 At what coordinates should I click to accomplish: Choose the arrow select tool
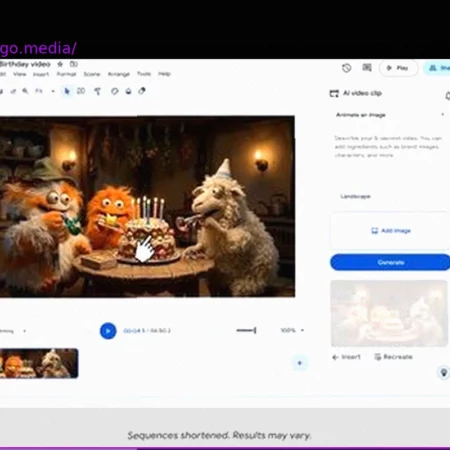[67, 91]
